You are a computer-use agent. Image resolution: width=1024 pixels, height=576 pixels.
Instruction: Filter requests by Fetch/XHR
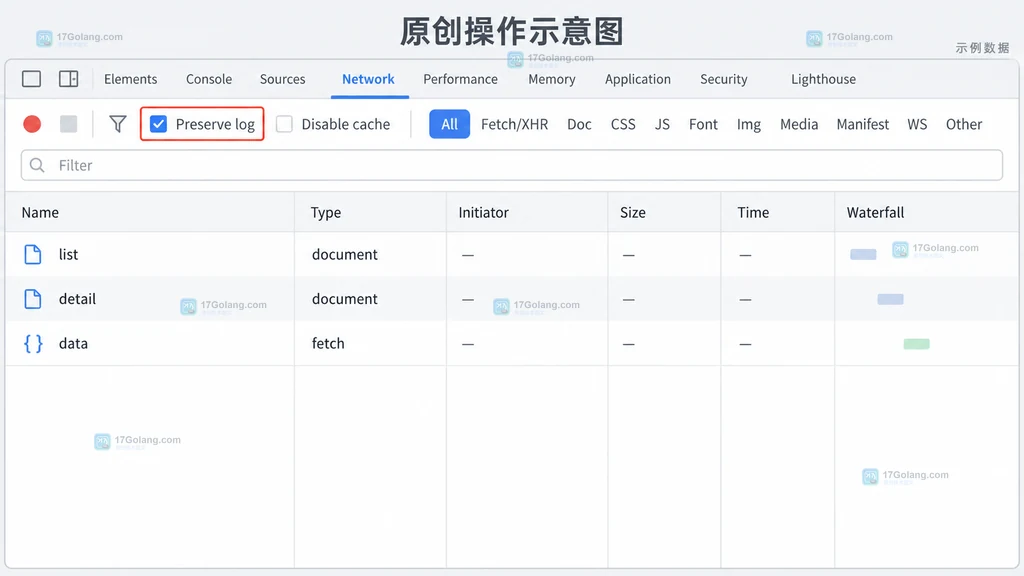[x=515, y=124]
